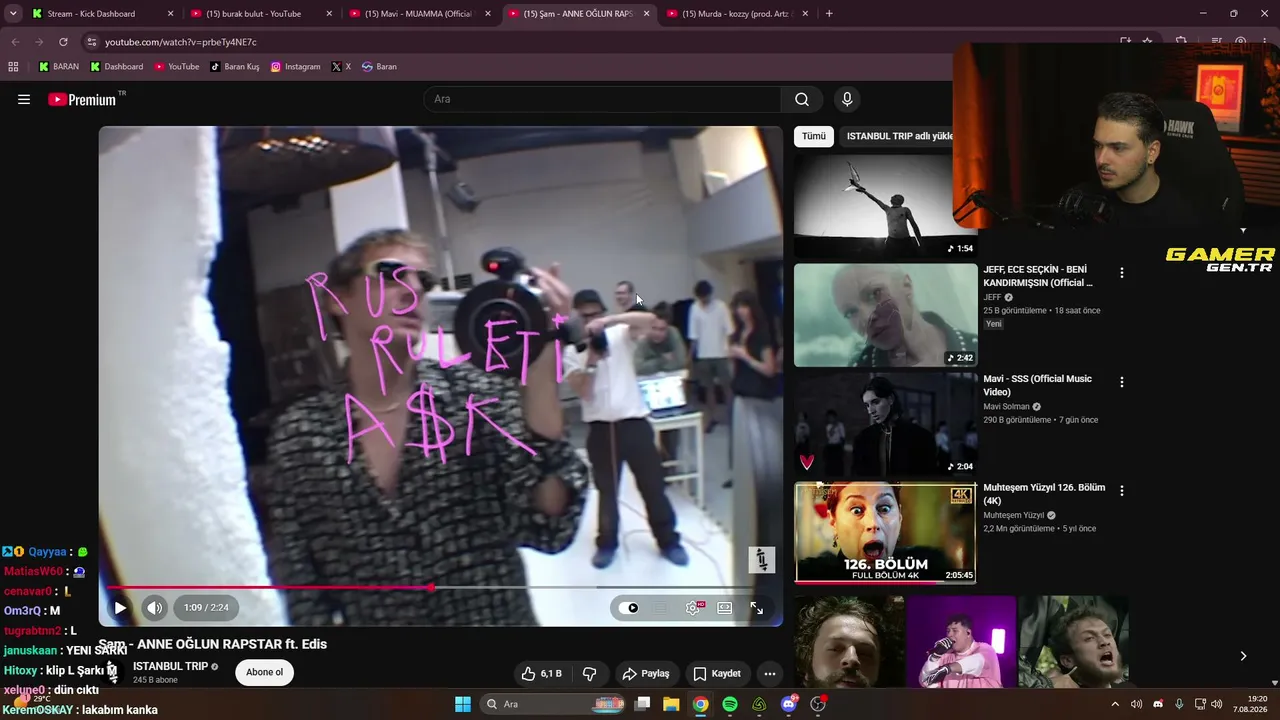The height and width of the screenshot is (720, 1280).
Task: Open the player settings gear
Action: pyautogui.click(x=693, y=607)
